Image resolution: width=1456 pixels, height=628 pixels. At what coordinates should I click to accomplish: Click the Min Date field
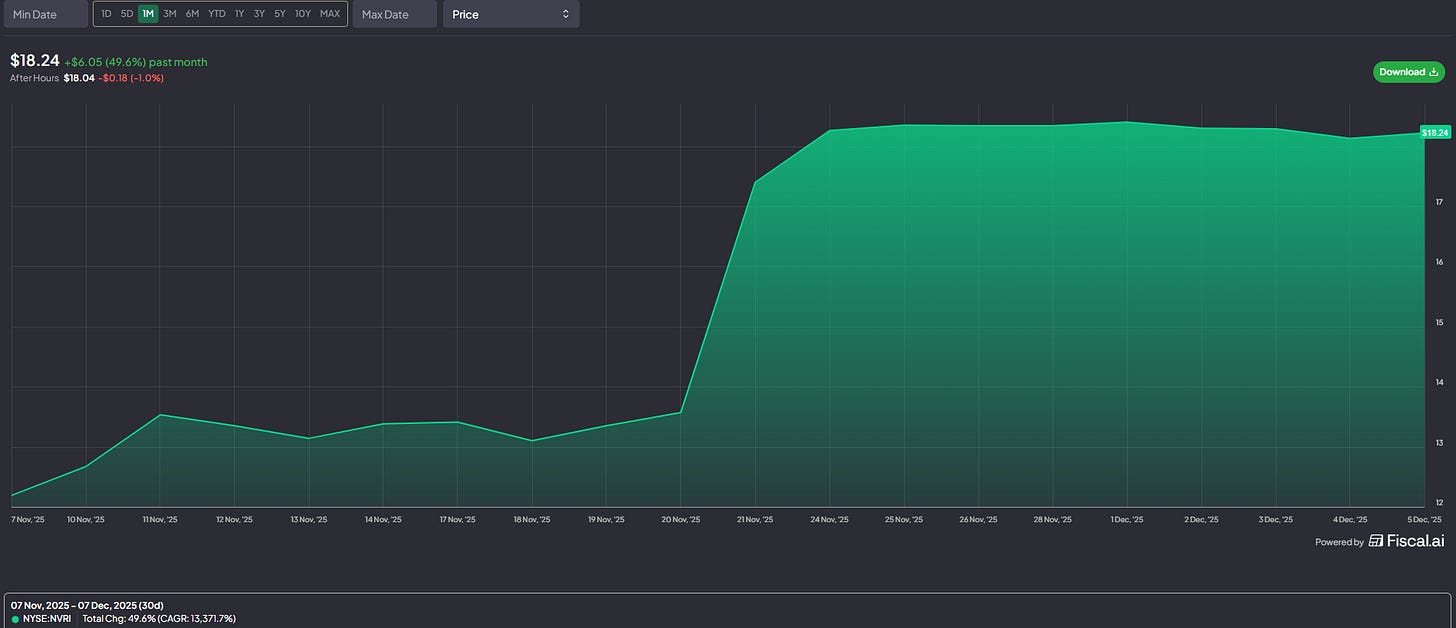44,14
